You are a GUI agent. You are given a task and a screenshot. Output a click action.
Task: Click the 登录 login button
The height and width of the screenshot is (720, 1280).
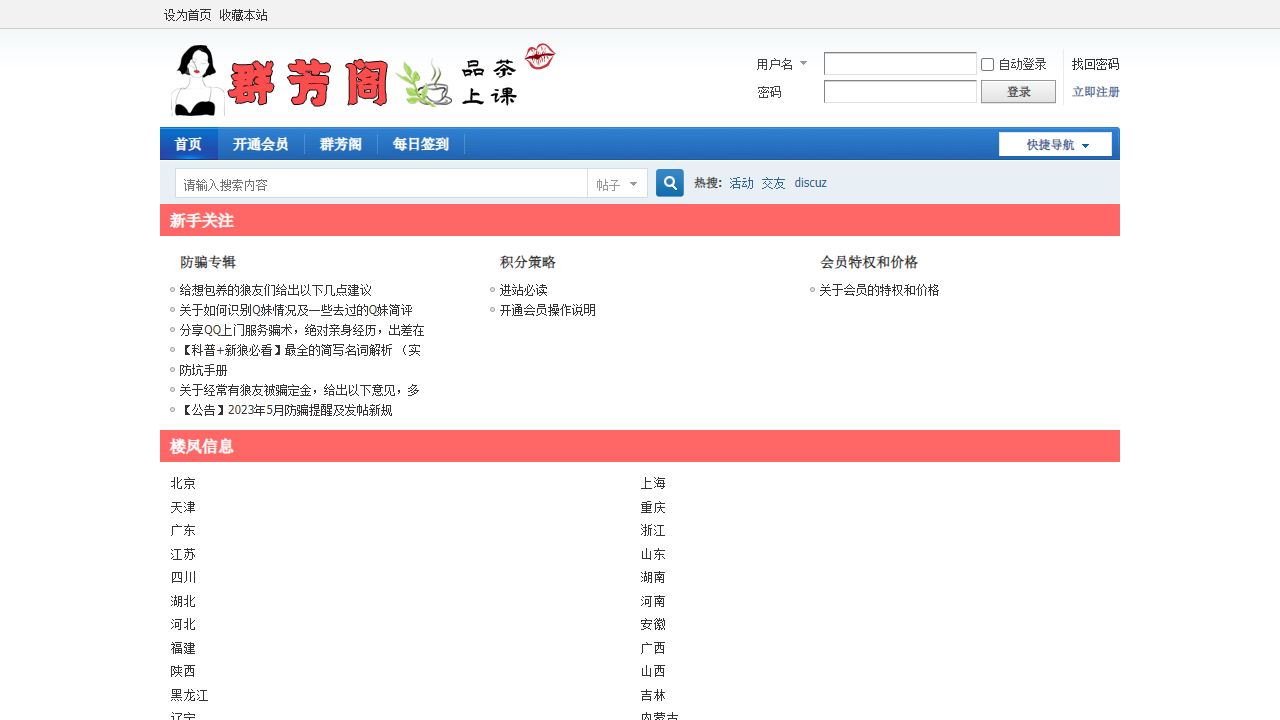pos(1018,92)
